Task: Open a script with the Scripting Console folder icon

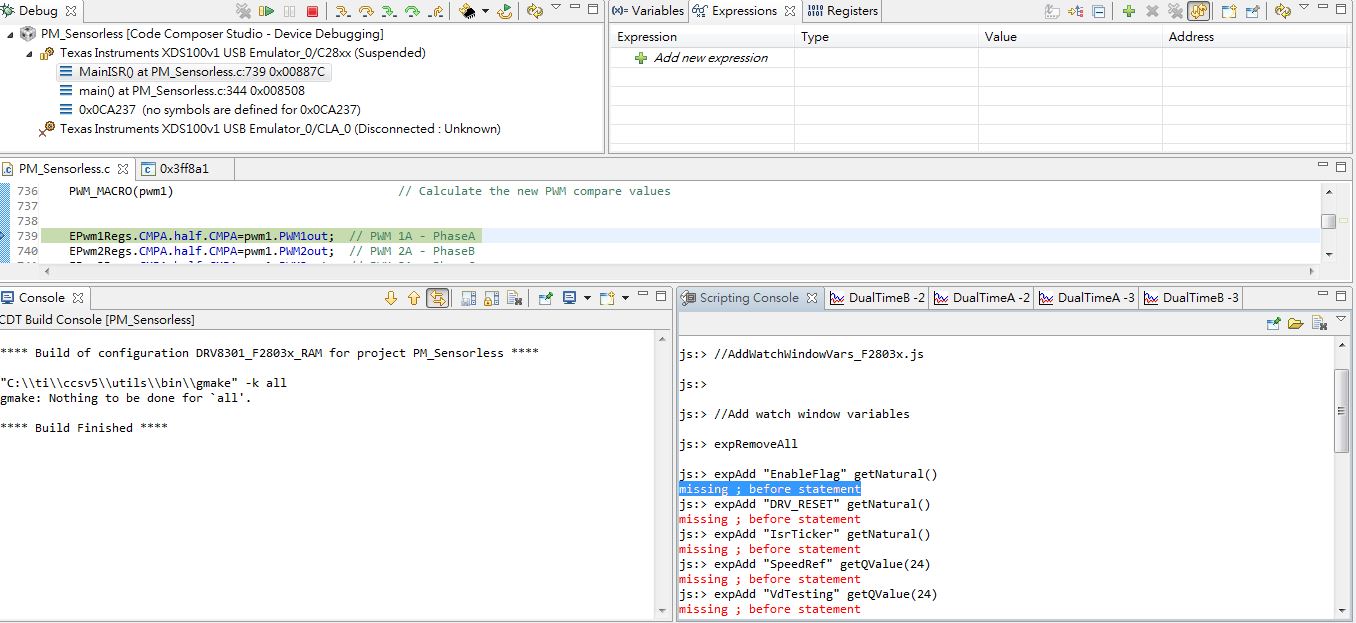Action: click(x=1295, y=323)
